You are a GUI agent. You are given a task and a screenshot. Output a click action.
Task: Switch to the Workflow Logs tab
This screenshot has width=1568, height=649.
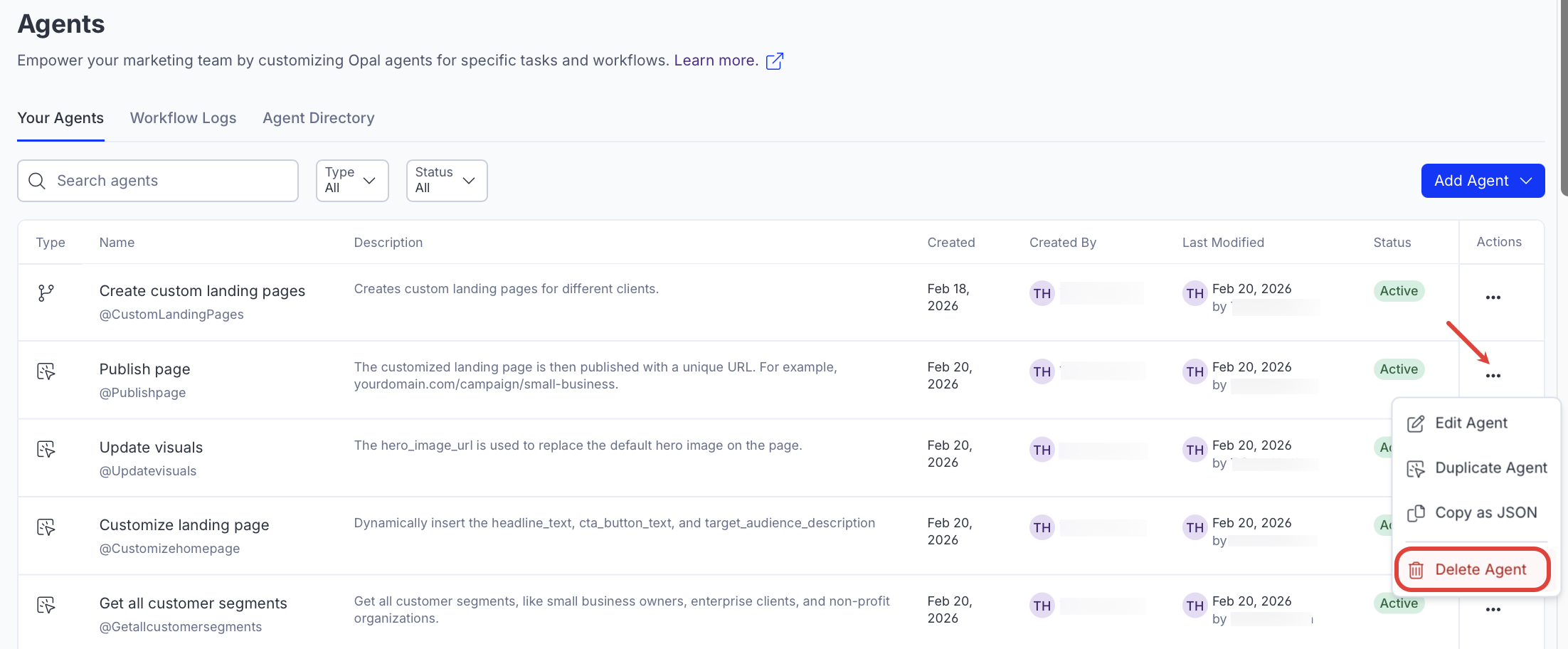pyautogui.click(x=183, y=118)
